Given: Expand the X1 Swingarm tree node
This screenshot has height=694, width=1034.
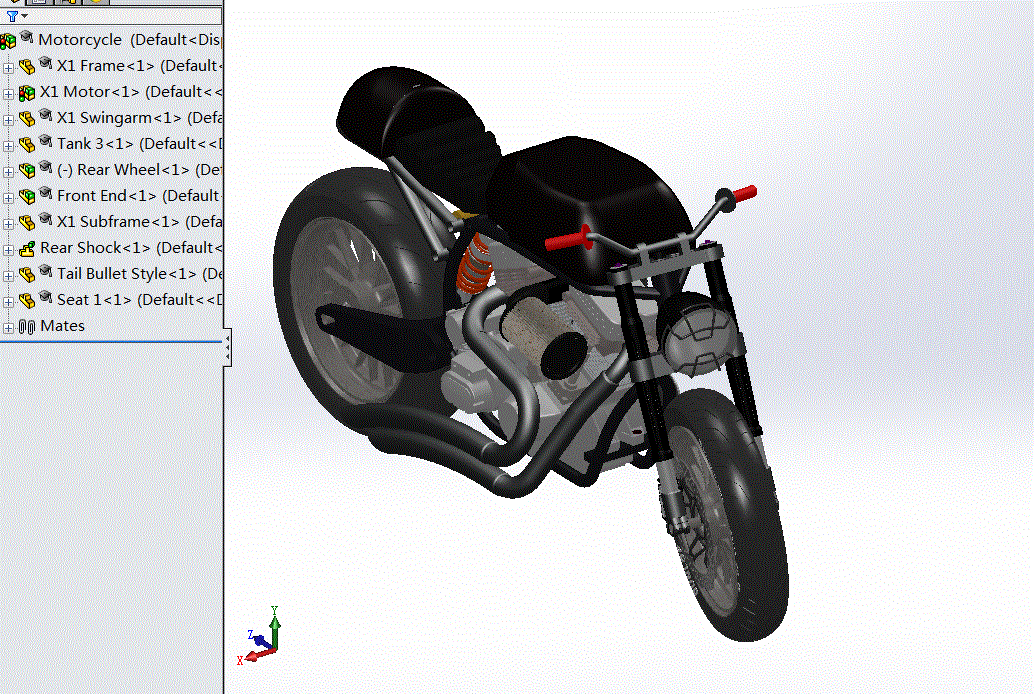Looking at the screenshot, I should [x=8, y=120].
